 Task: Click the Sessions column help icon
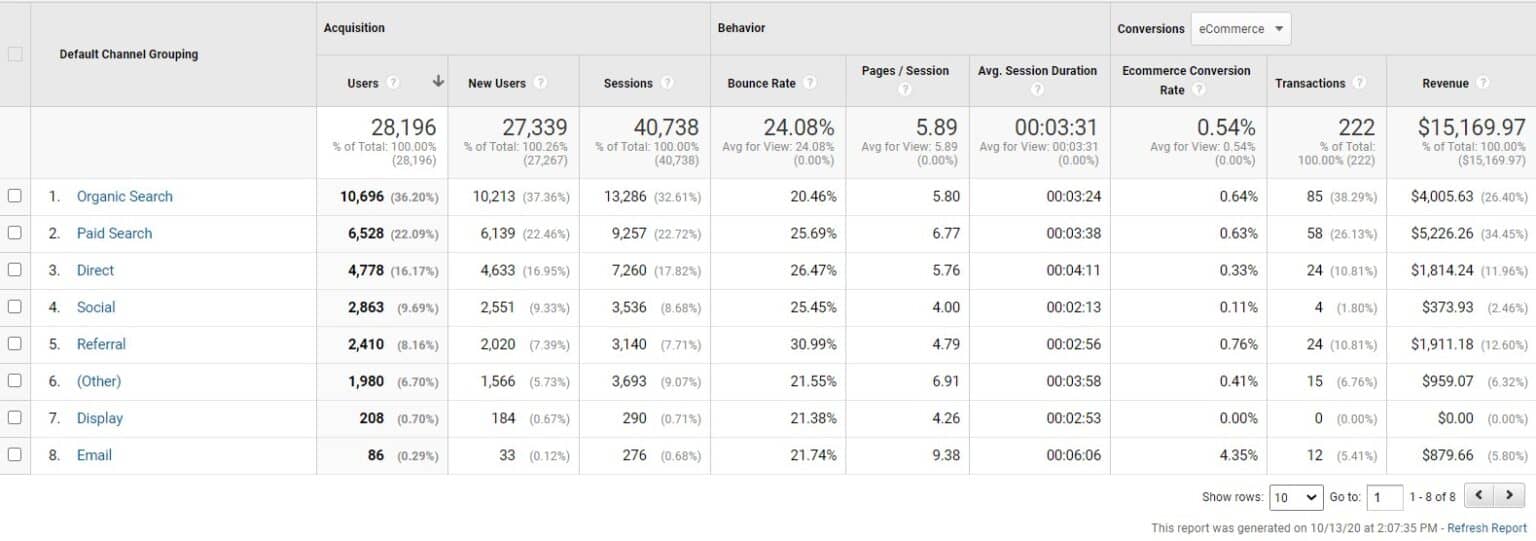click(x=667, y=83)
